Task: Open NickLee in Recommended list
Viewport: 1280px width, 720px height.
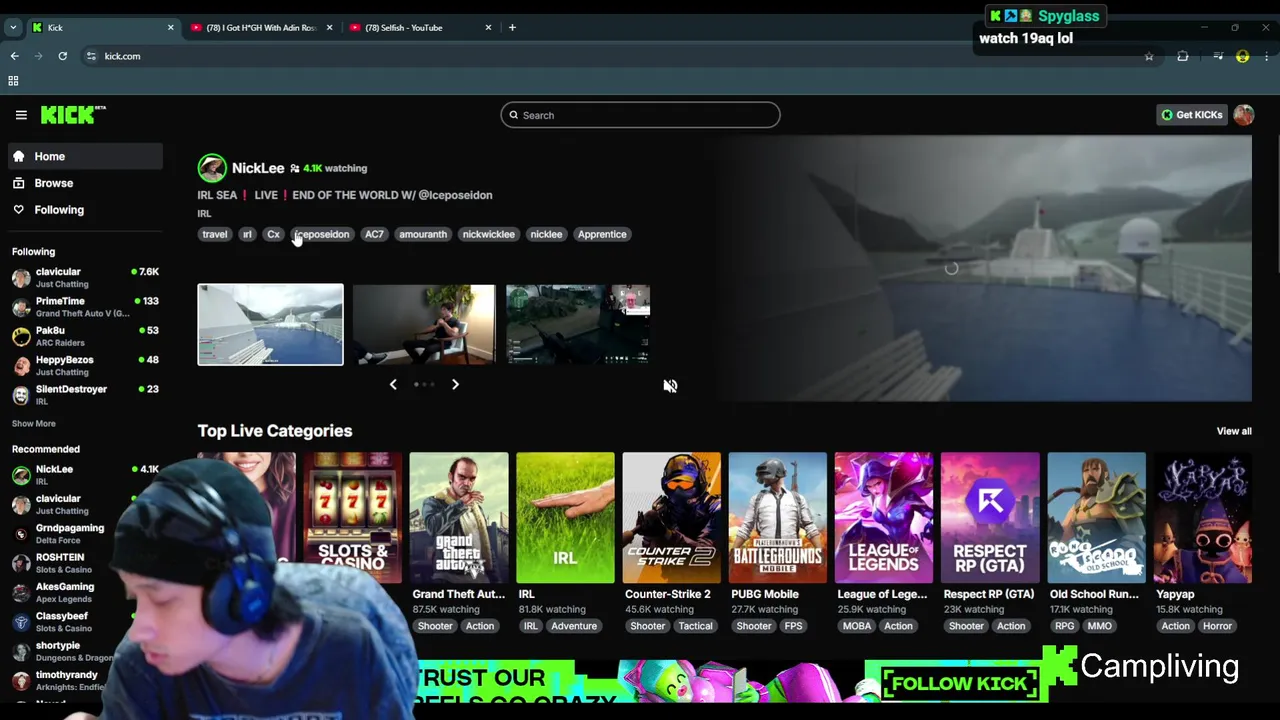Action: [85, 475]
